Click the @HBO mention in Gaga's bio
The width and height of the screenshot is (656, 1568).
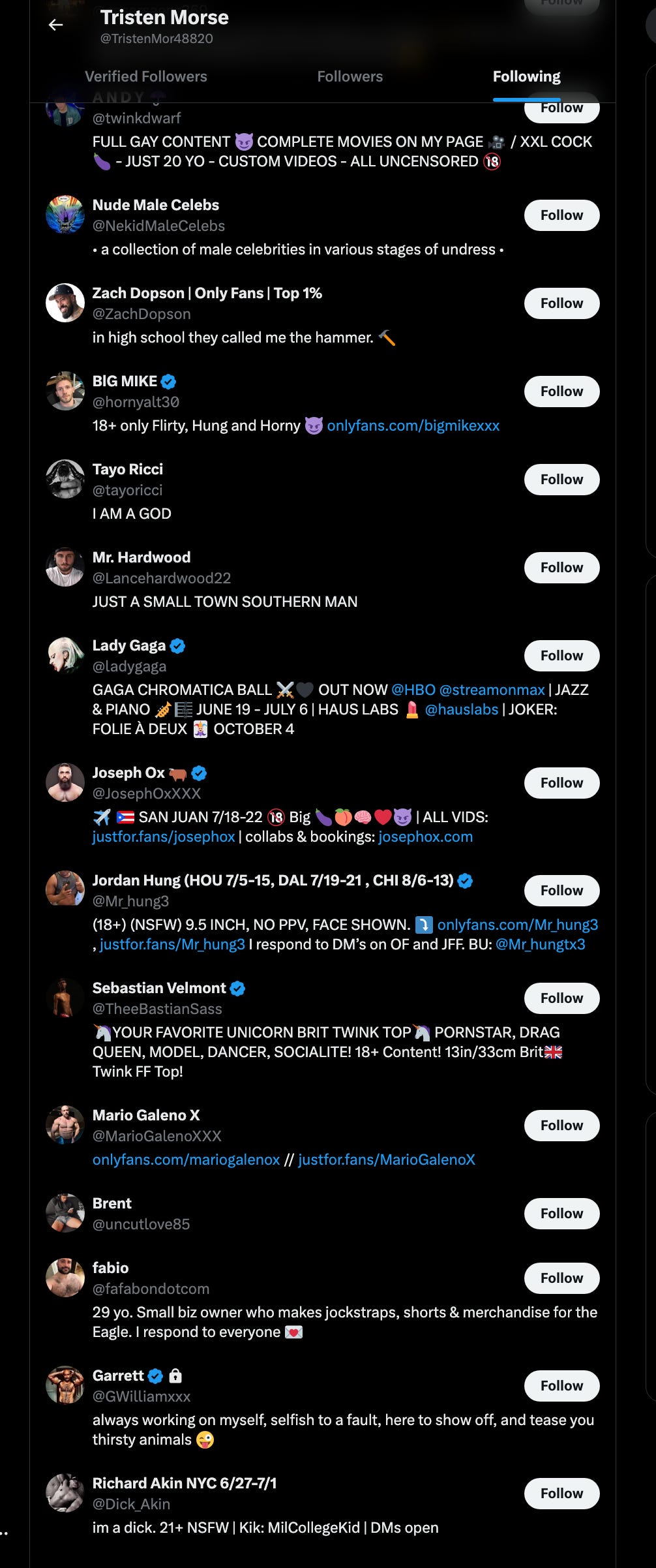[x=413, y=690]
